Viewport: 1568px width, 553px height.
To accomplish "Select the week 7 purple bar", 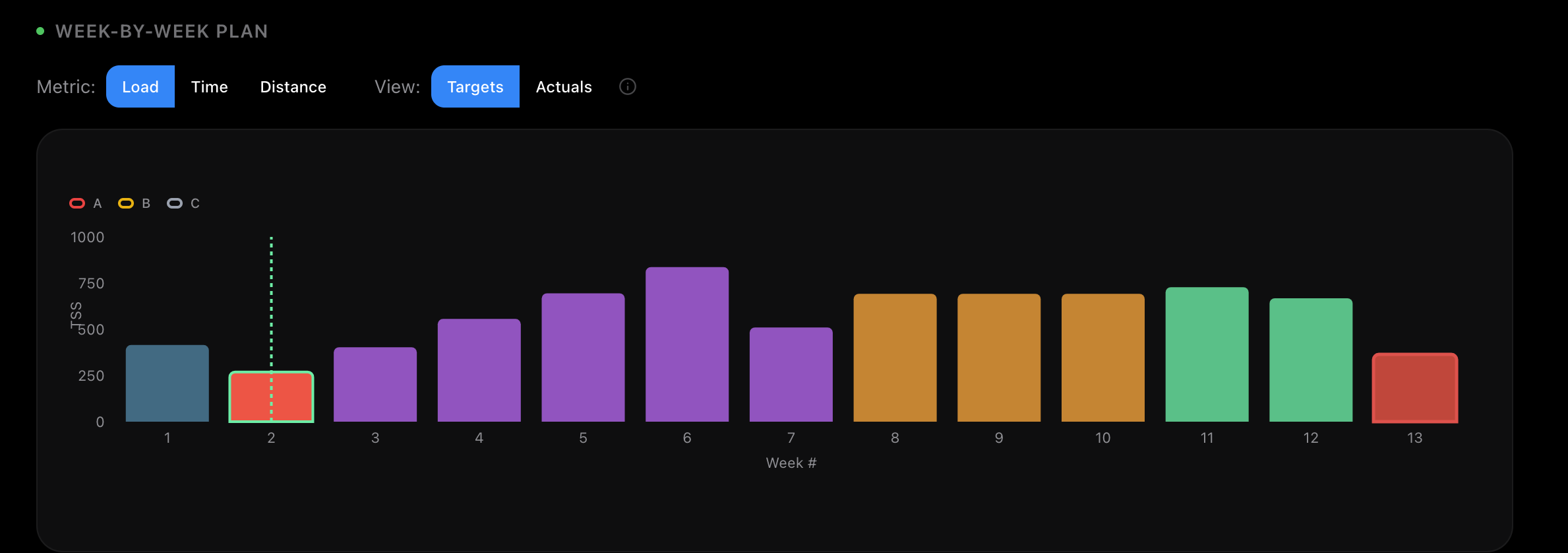I will pyautogui.click(x=791, y=374).
